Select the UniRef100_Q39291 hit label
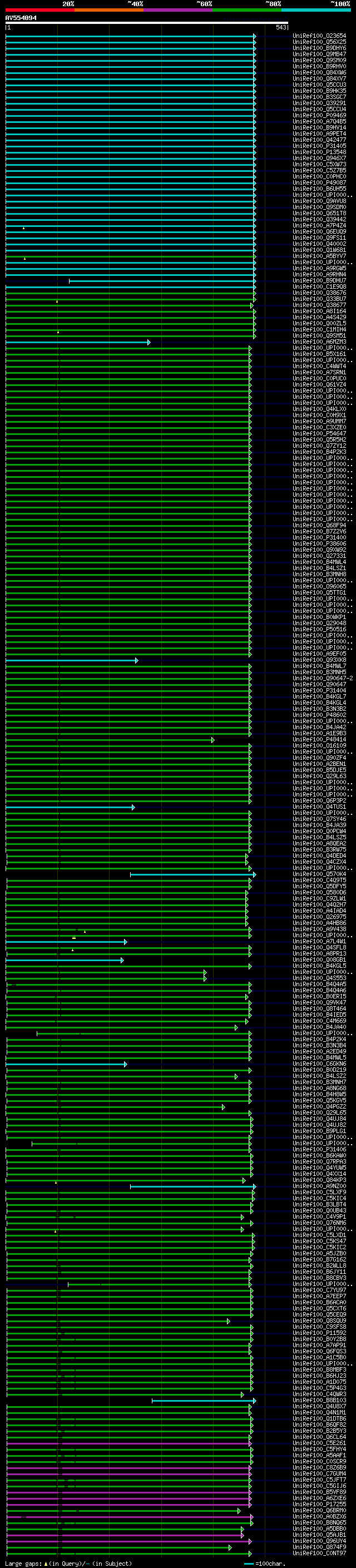The width and height of the screenshot is (356, 1568). click(x=319, y=103)
